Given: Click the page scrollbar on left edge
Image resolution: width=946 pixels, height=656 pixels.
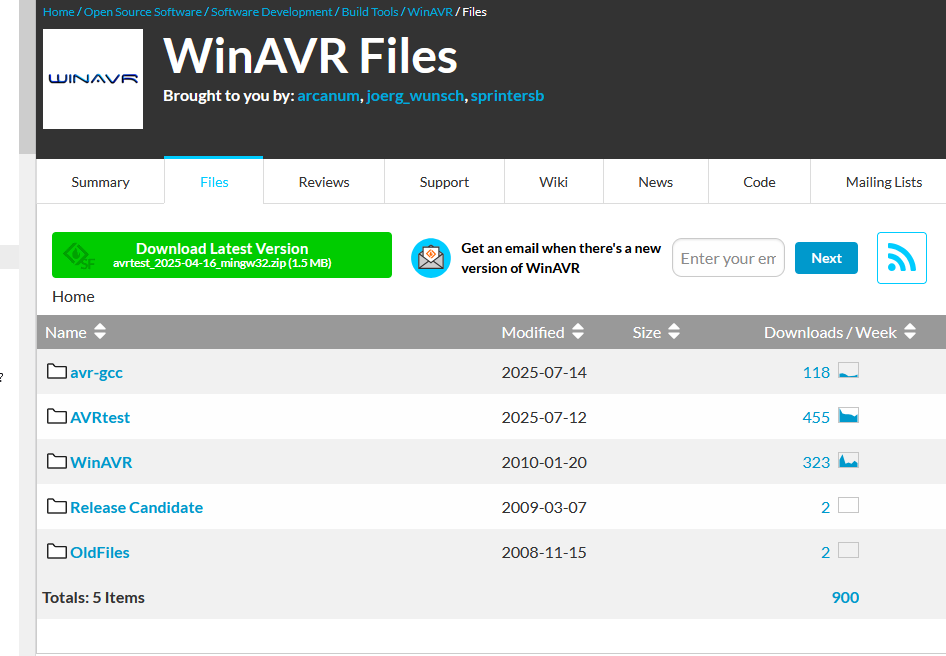Looking at the screenshot, I should point(27,77).
